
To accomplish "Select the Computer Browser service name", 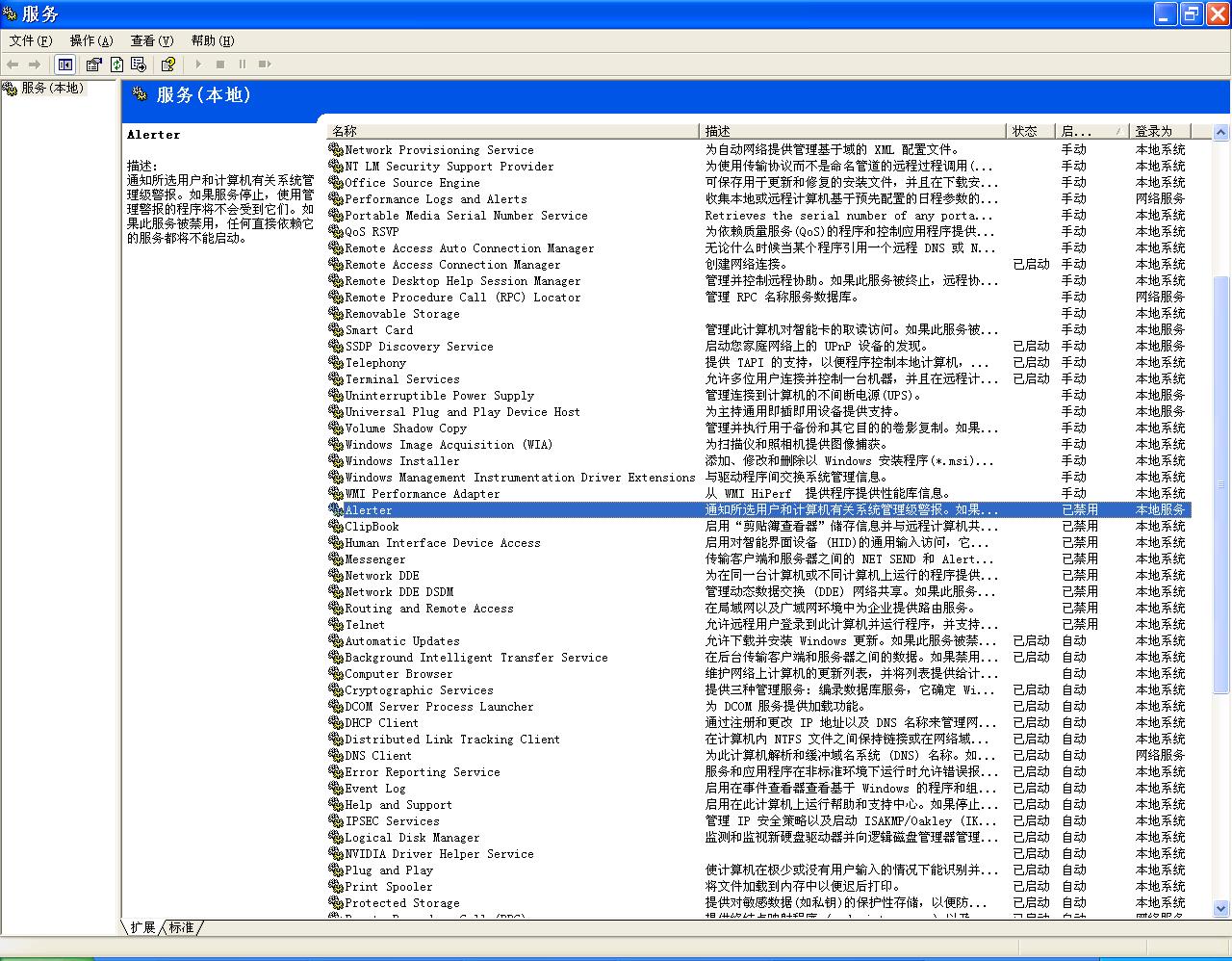I will 398,674.
